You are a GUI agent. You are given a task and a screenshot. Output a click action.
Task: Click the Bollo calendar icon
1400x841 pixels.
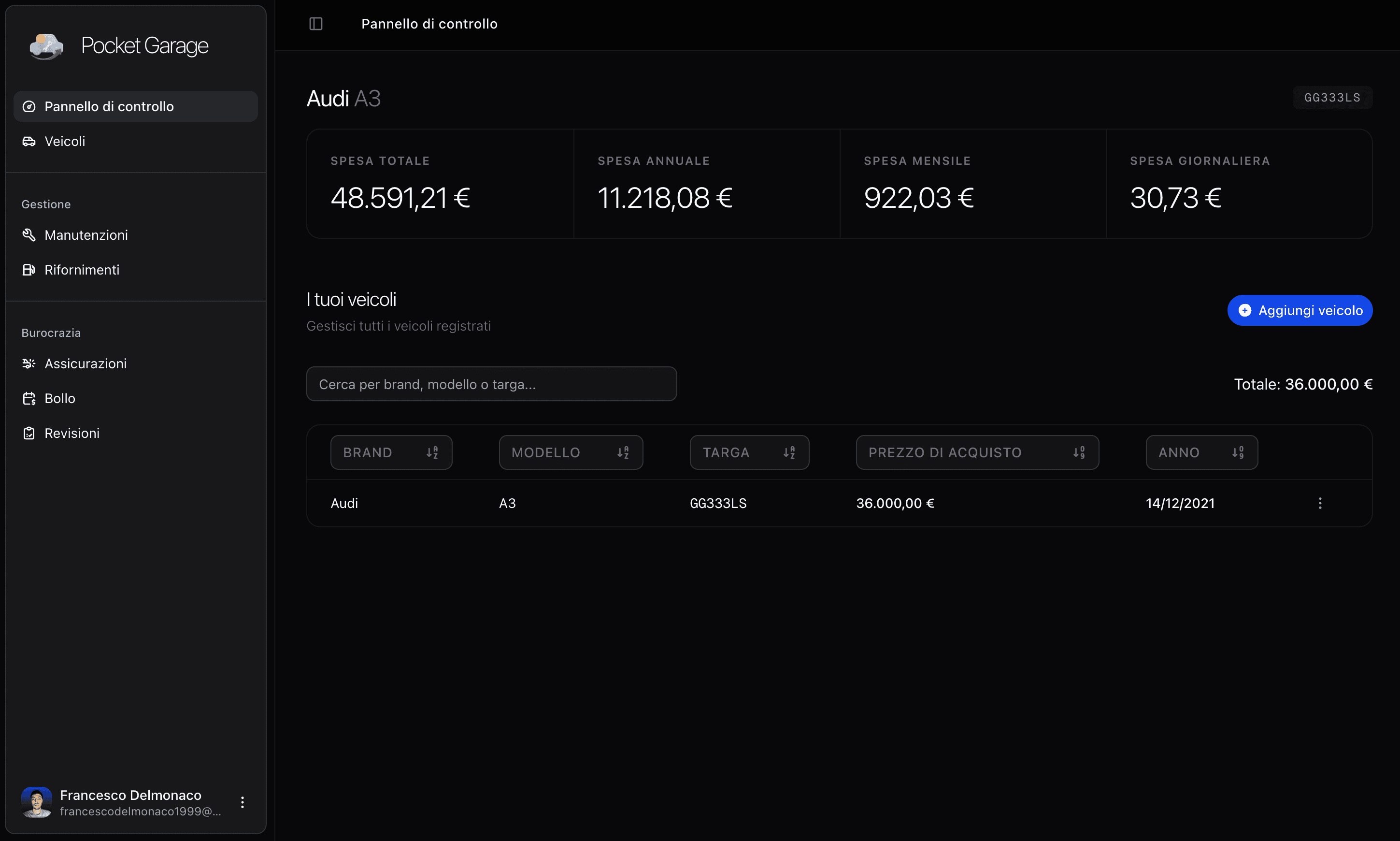point(29,398)
